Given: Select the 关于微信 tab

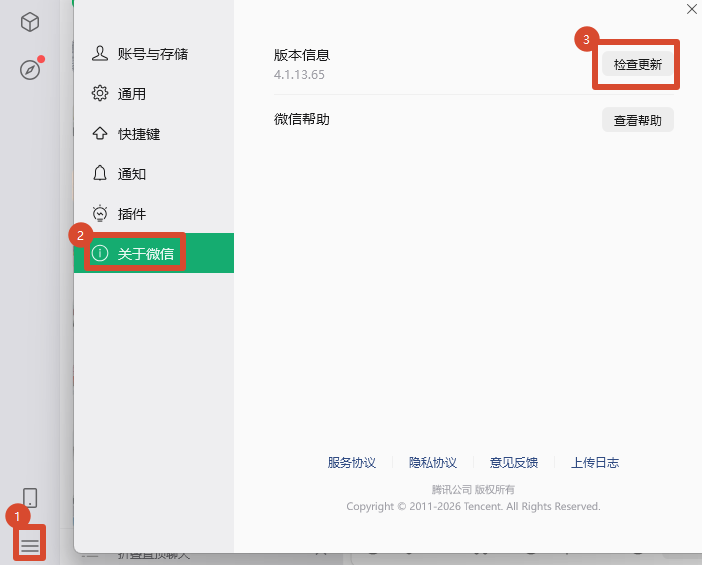Looking at the screenshot, I should [154, 253].
